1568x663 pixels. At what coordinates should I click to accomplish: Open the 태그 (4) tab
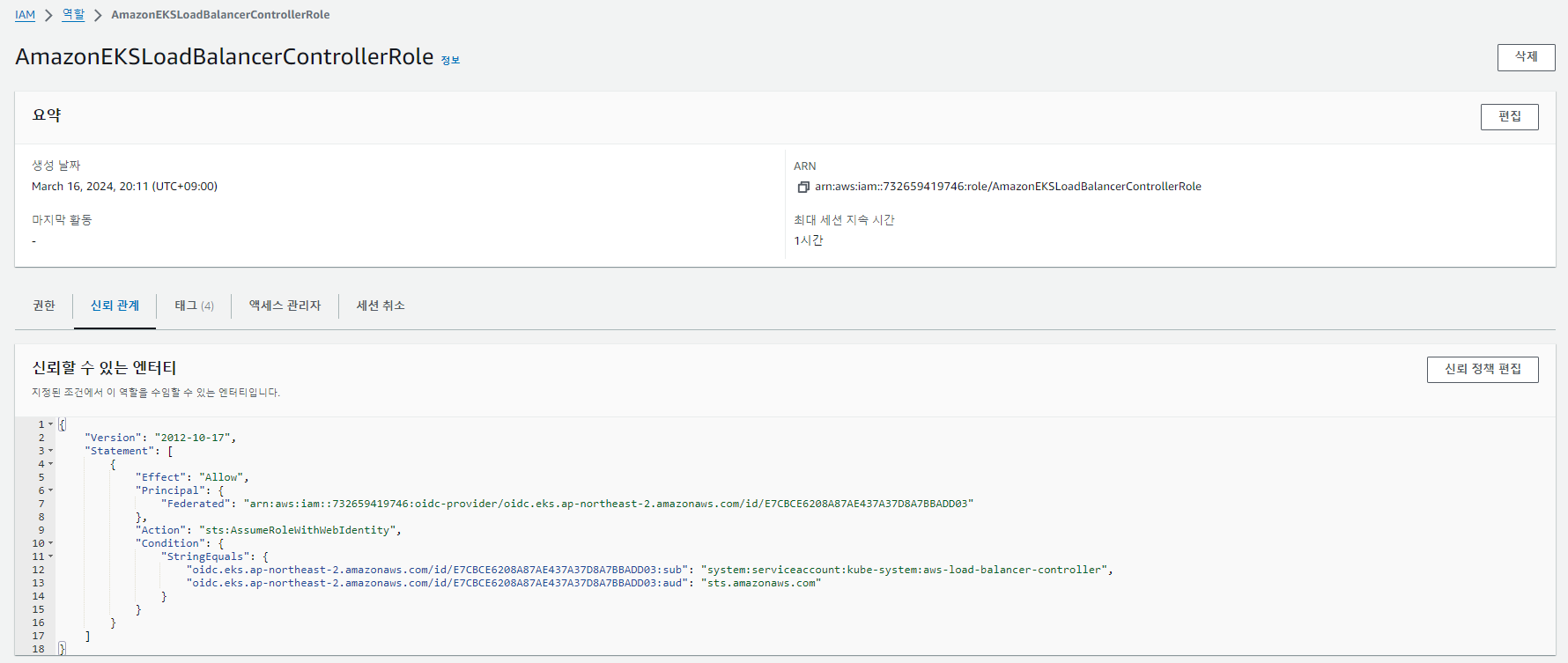tap(194, 306)
